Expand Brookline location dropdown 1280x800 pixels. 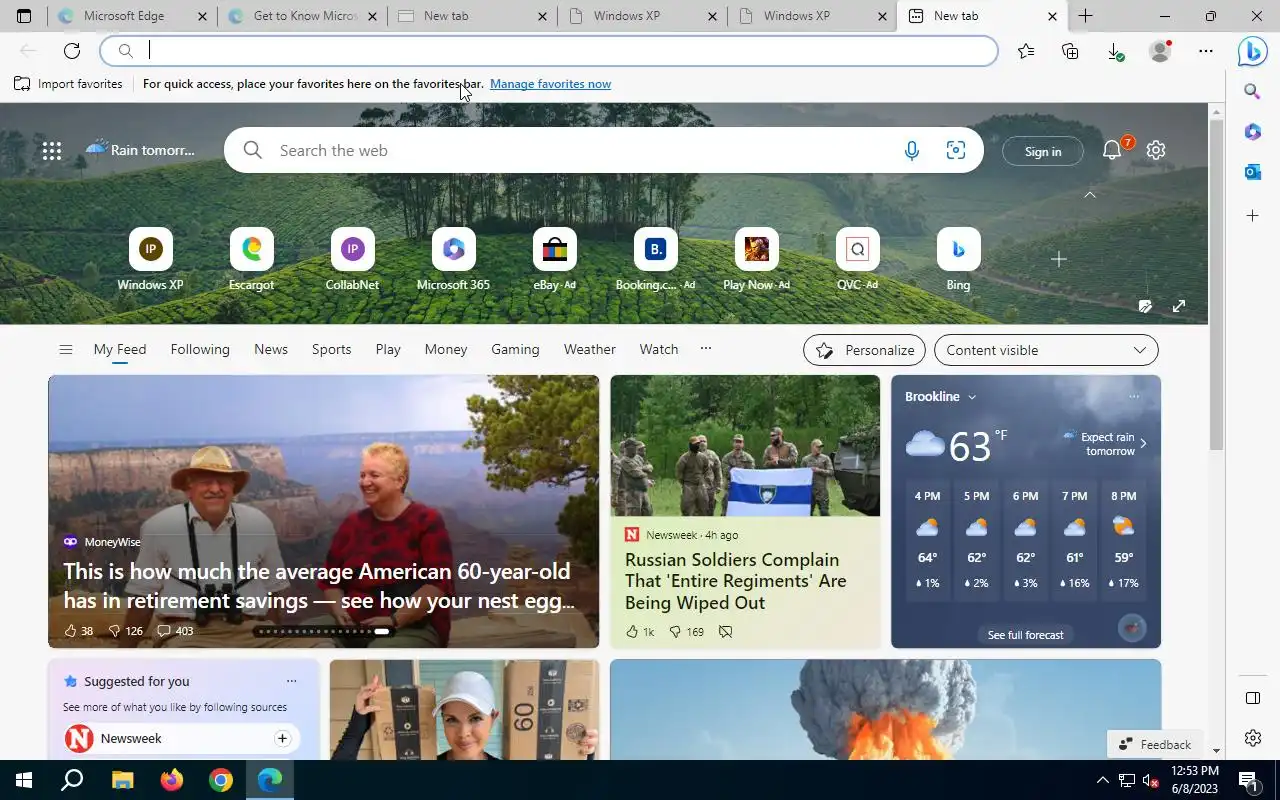[971, 397]
